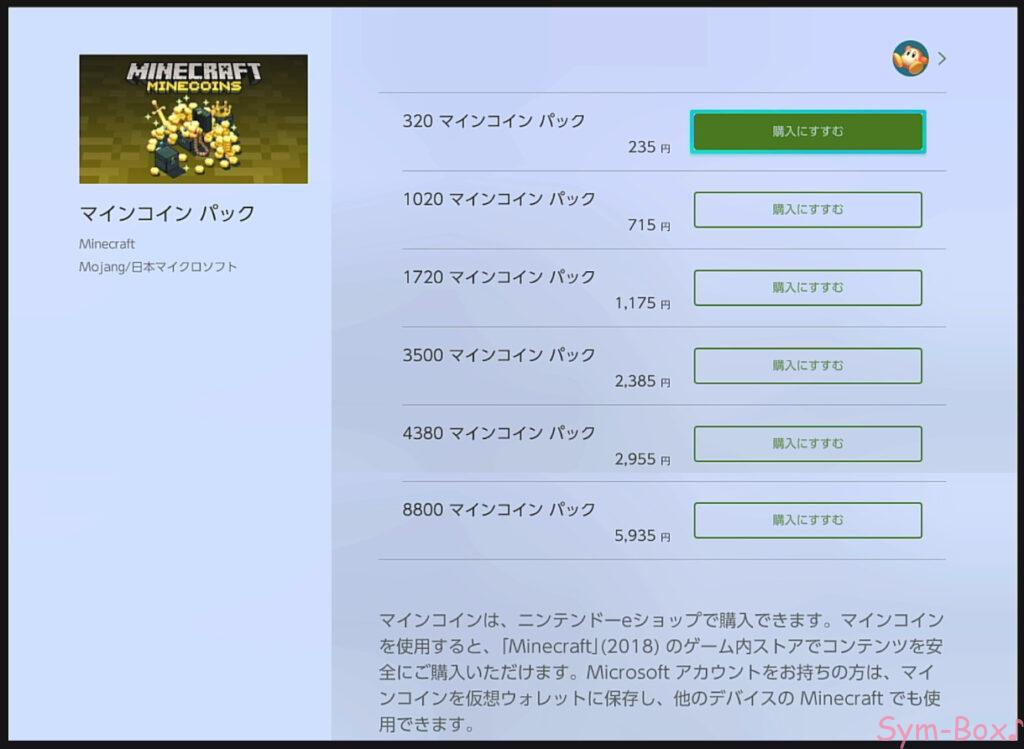This screenshot has height=749, width=1024.
Task: Select the 4380 マインコイン パック title
Action: pos(498,432)
